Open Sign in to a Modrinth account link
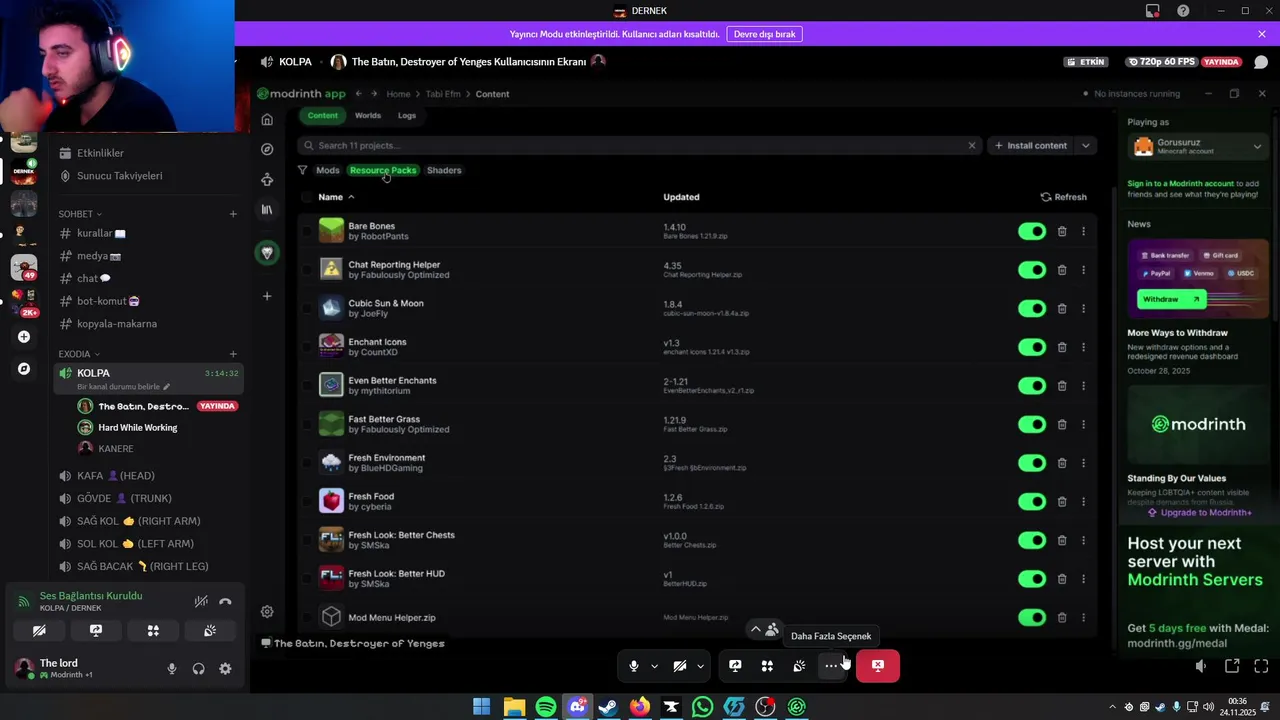Screen dimensions: 1280x720 (x=1181, y=184)
